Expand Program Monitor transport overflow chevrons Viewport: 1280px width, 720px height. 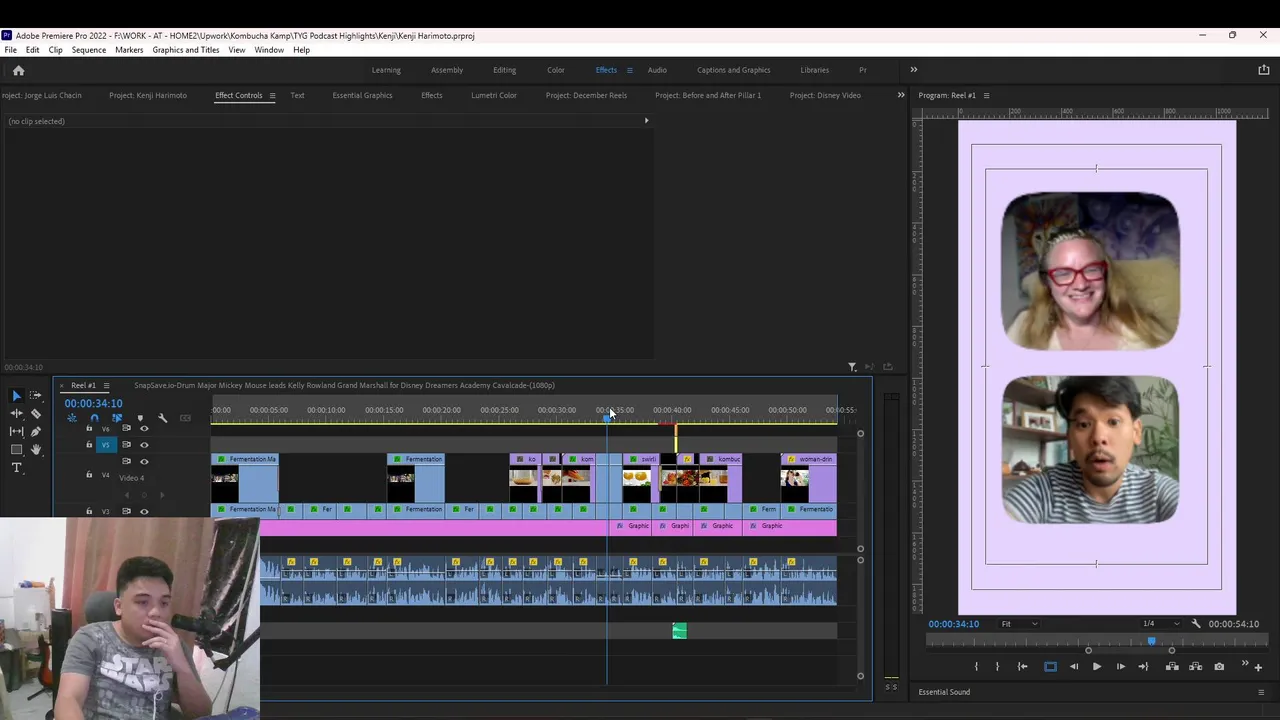[x=1244, y=663]
